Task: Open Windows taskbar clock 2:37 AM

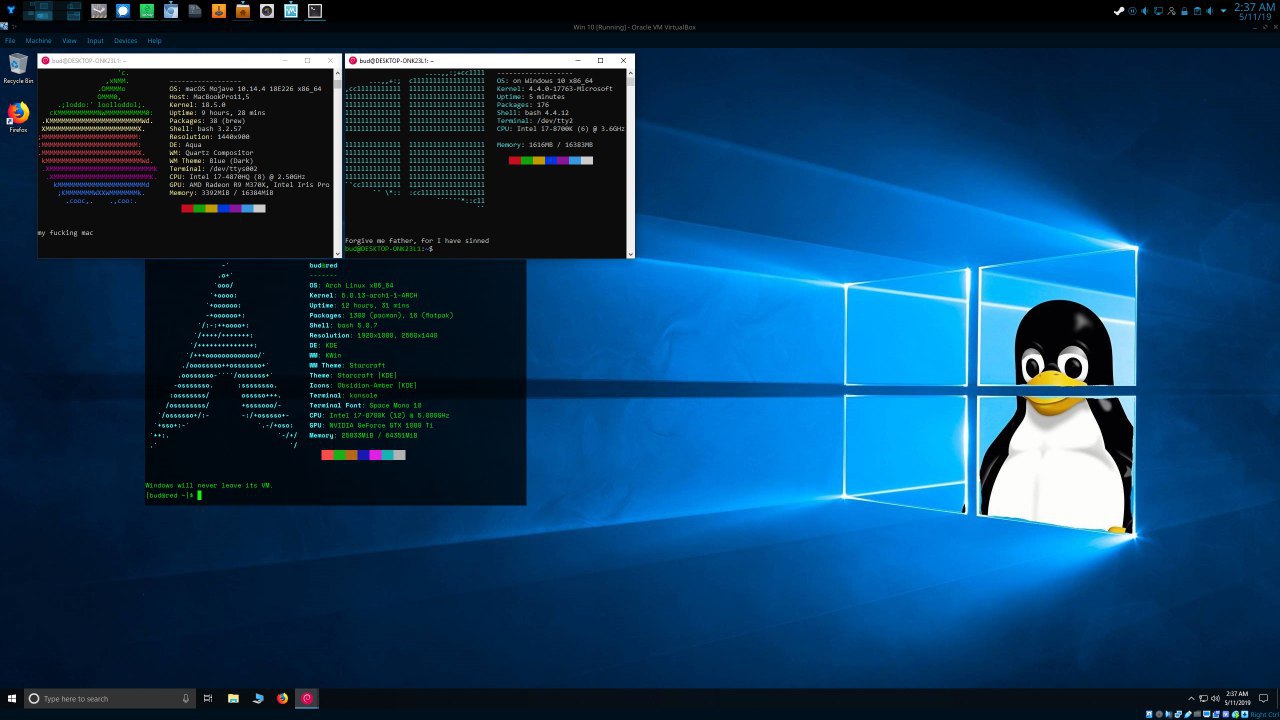Action: click(1237, 698)
